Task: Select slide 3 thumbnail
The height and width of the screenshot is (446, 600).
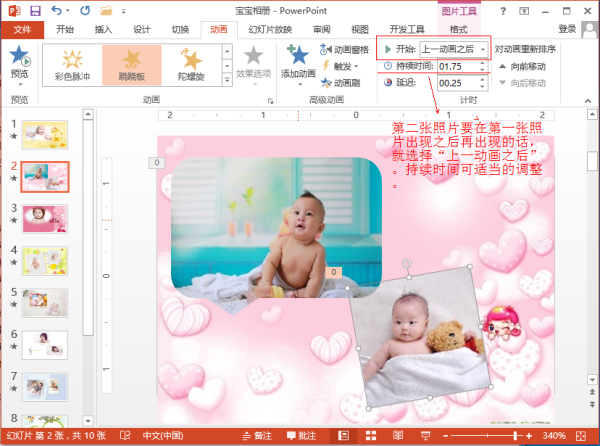Action: point(45,219)
